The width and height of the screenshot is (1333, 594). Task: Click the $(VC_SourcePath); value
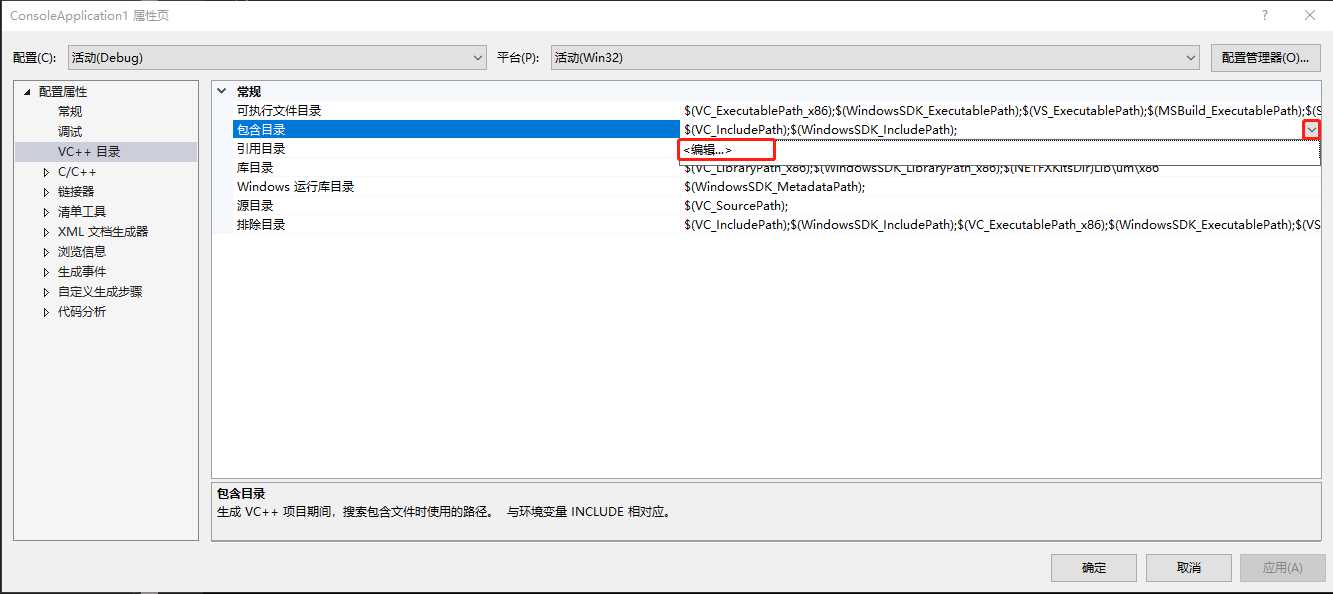736,206
